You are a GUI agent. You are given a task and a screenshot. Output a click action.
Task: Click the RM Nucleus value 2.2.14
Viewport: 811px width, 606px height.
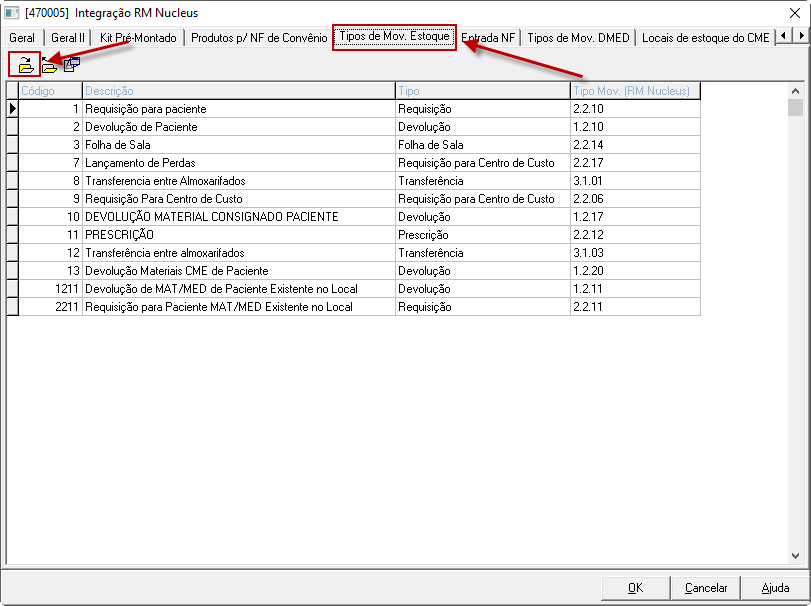(635, 145)
